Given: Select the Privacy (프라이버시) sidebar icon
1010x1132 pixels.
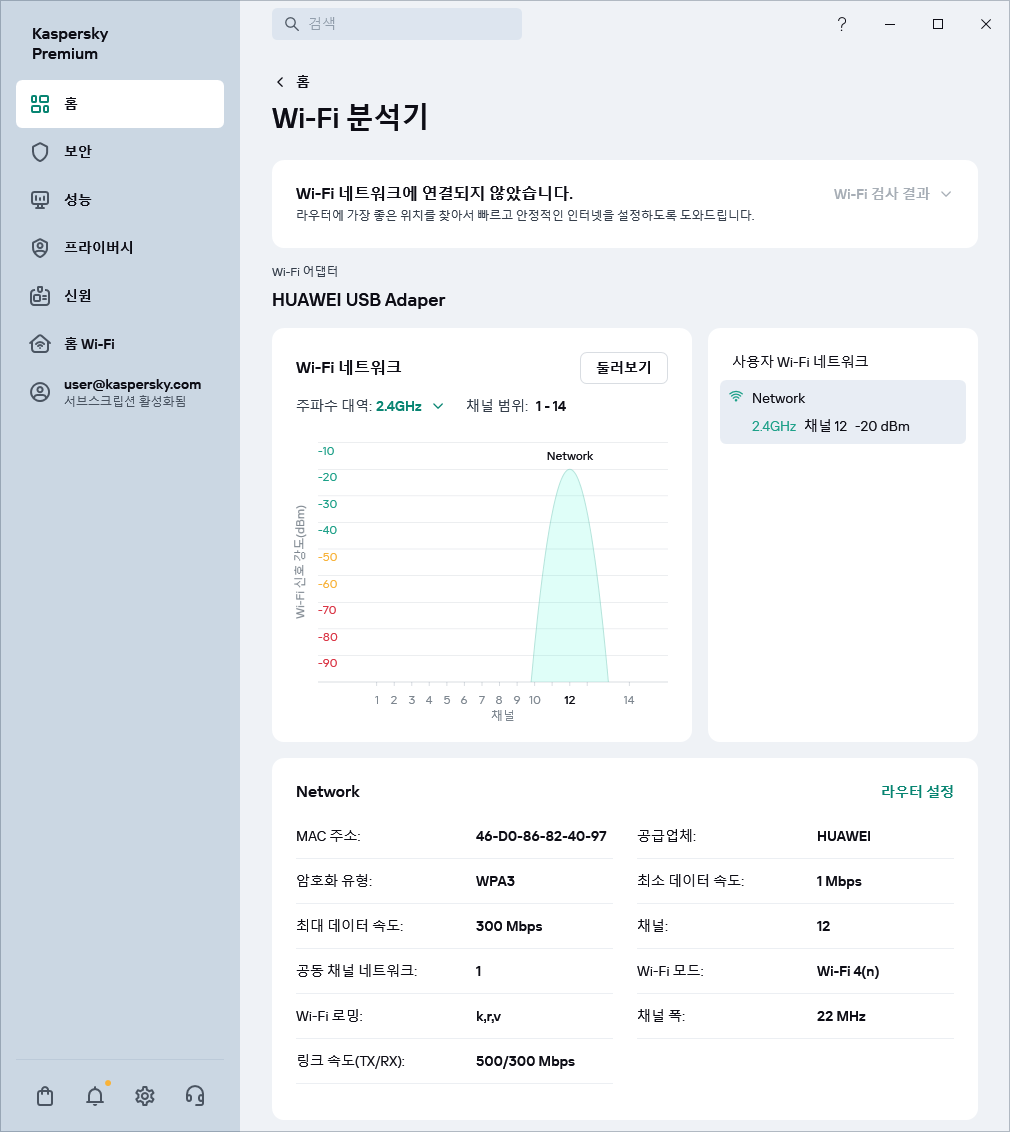Looking at the screenshot, I should pyautogui.click(x=38, y=248).
